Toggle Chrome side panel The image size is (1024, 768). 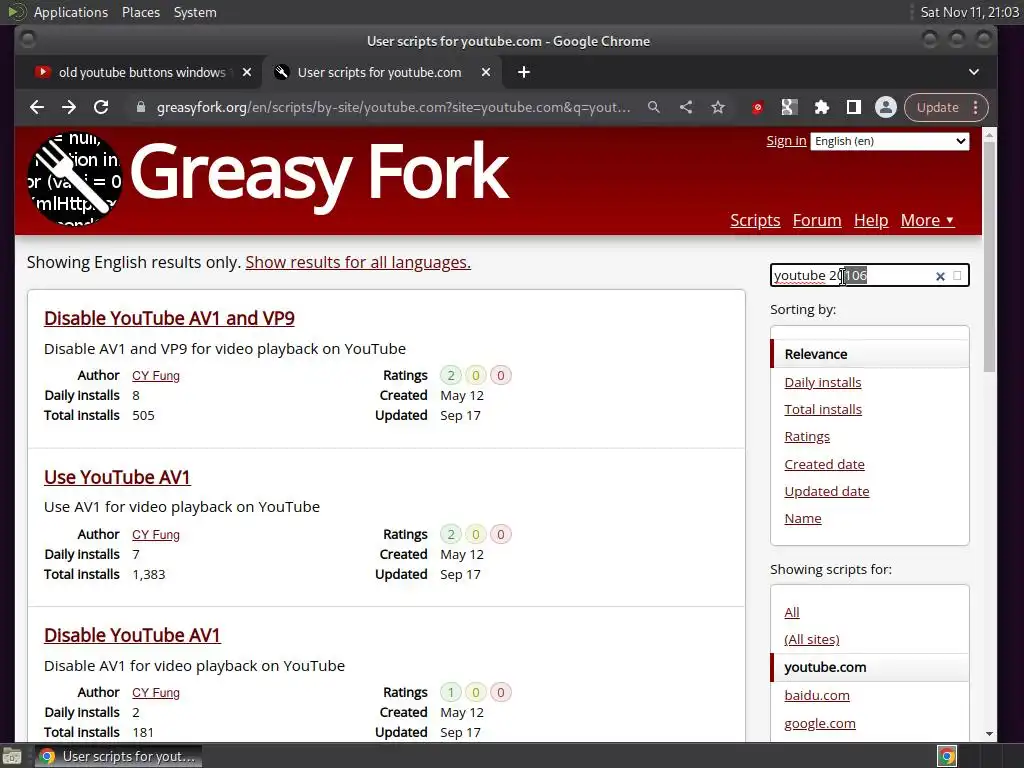854,108
